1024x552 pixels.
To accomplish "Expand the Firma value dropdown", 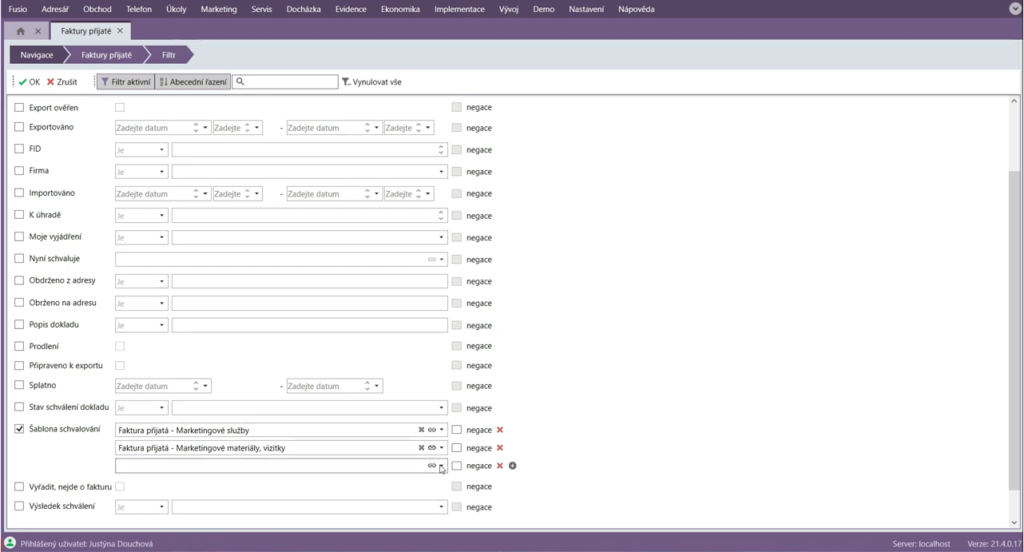I will (x=441, y=171).
